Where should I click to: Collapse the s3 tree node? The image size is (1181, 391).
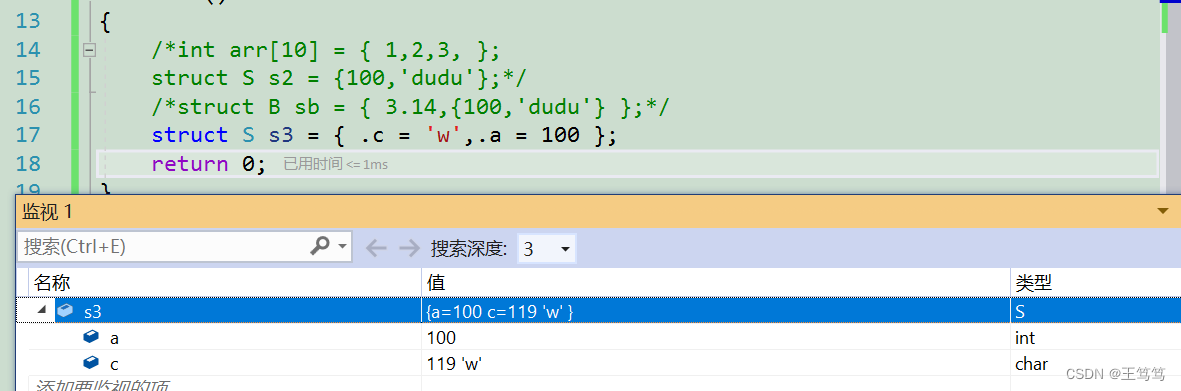pyautogui.click(x=41, y=310)
